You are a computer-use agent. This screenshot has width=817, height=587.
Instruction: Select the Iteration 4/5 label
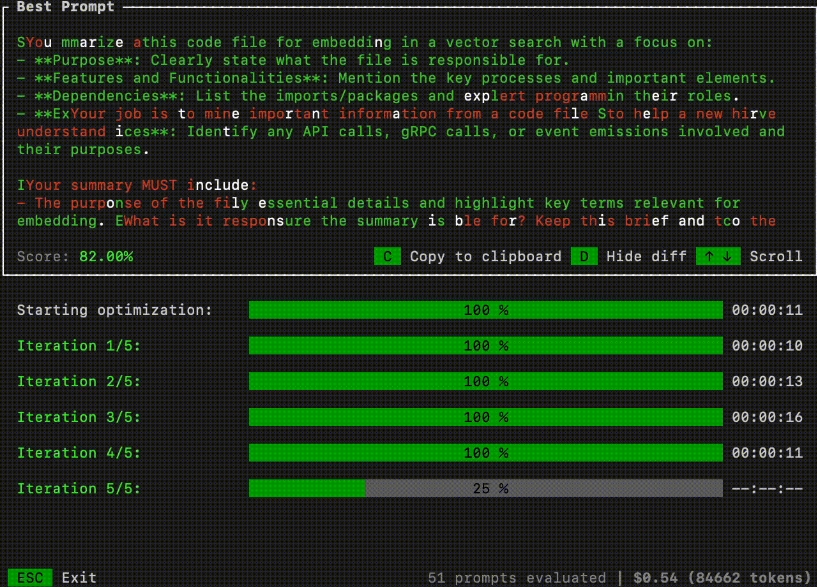tap(79, 453)
